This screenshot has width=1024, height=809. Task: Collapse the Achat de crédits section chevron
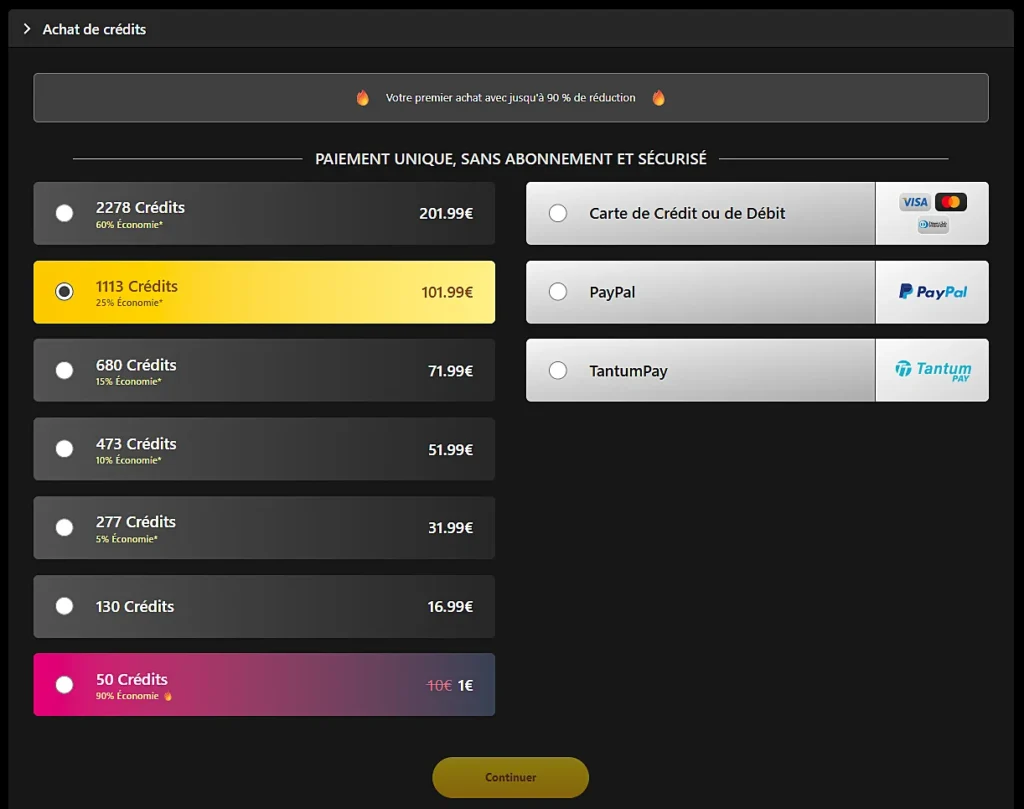coord(27,29)
